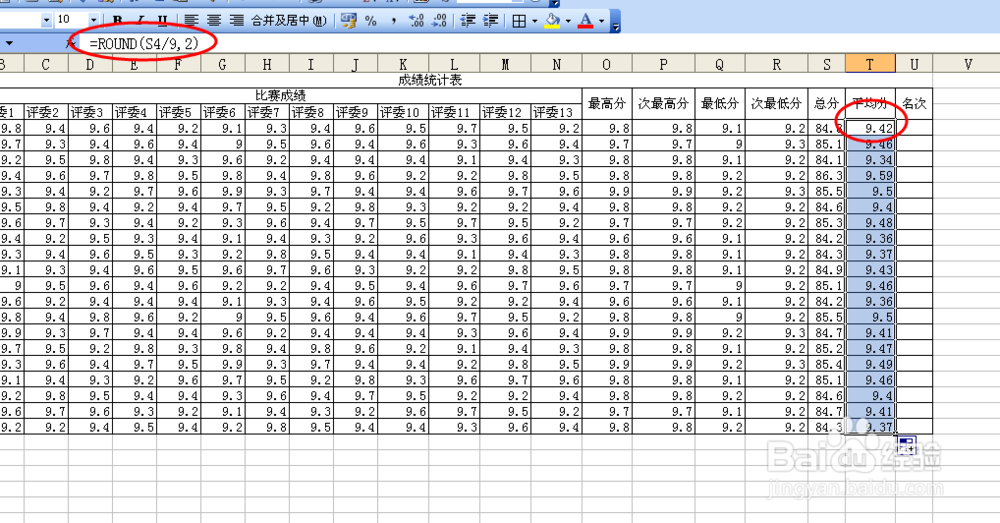
Task: Select the 评委10 header cell
Action: point(403,112)
